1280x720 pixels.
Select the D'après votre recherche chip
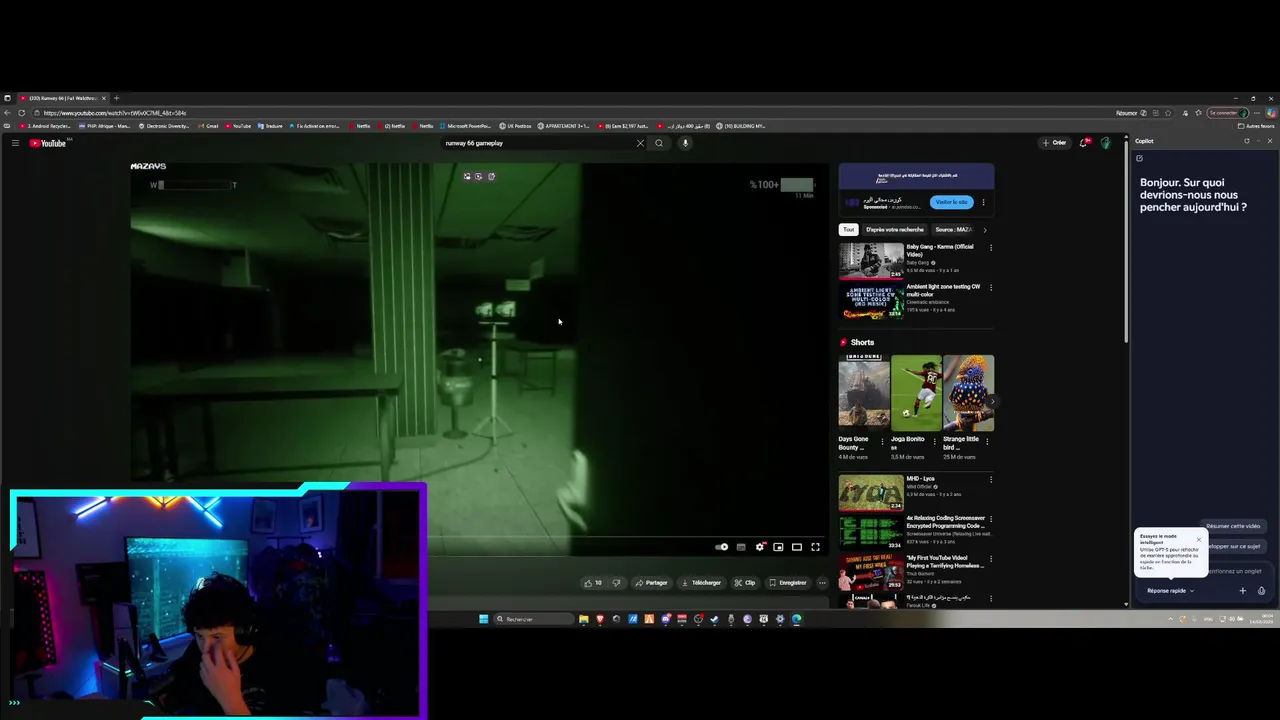click(x=895, y=230)
